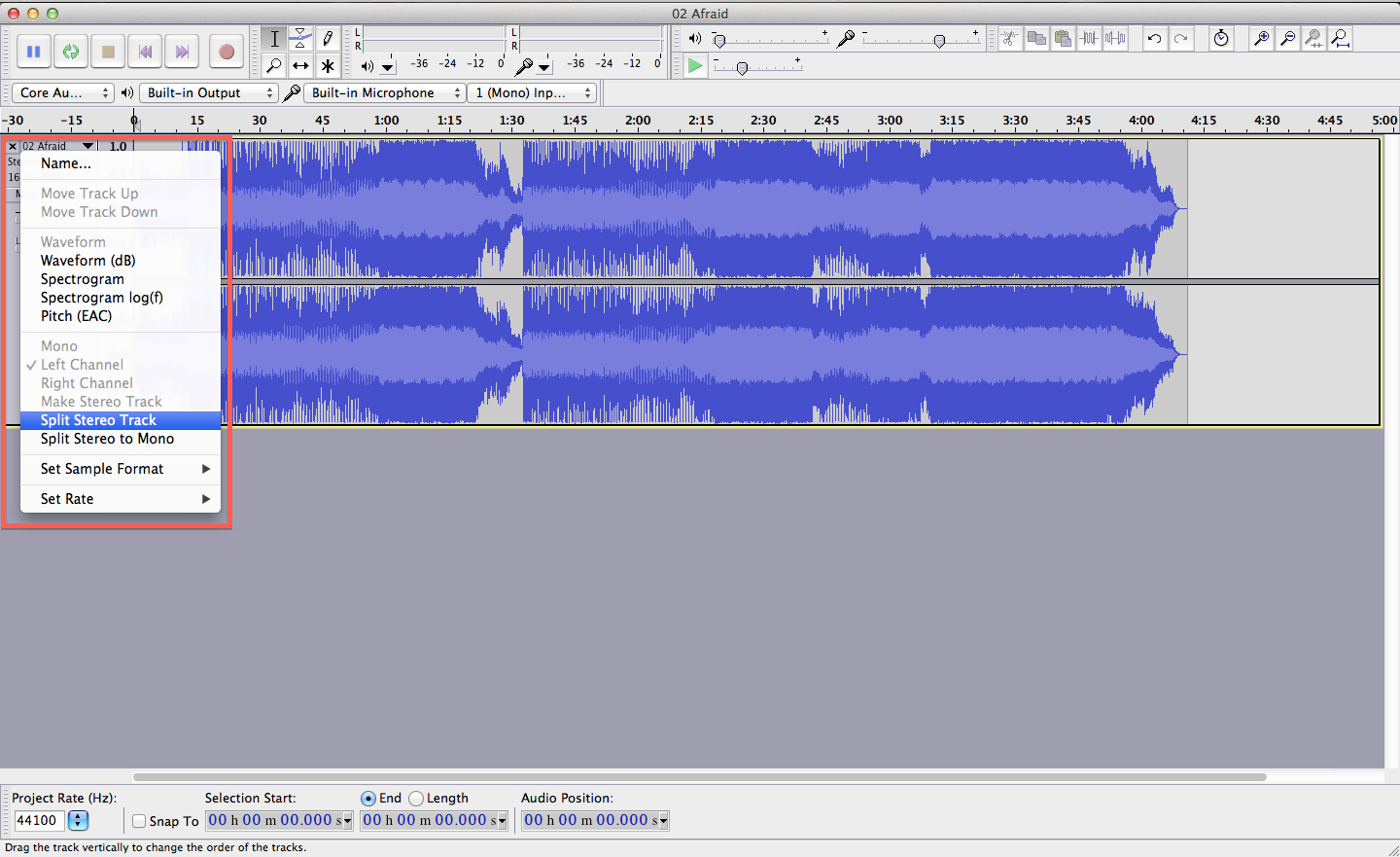This screenshot has width=1400, height=857.
Task: Open the End time format dropdown
Action: [502, 821]
